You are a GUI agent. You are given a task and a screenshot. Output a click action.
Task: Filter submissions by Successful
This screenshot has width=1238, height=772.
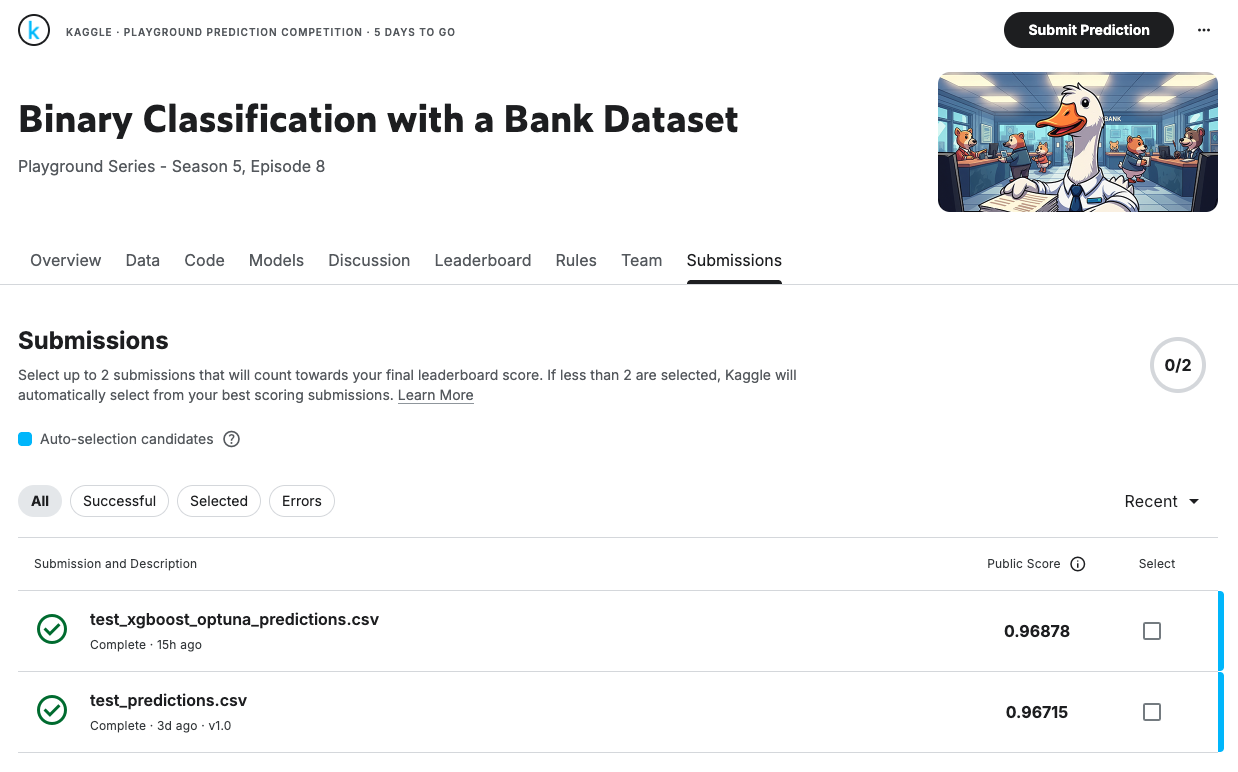tap(119, 501)
